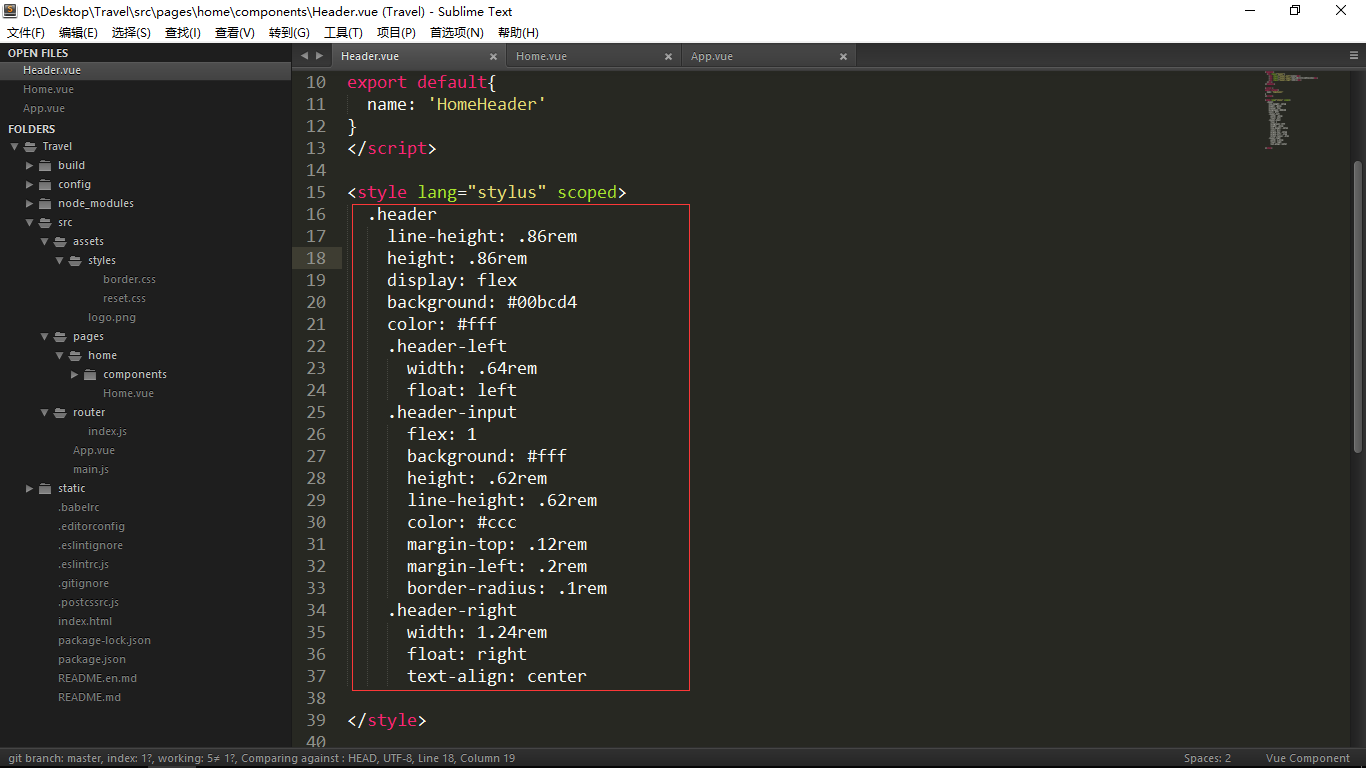Open App.vue under src folder
1366x768 pixels.
click(94, 450)
